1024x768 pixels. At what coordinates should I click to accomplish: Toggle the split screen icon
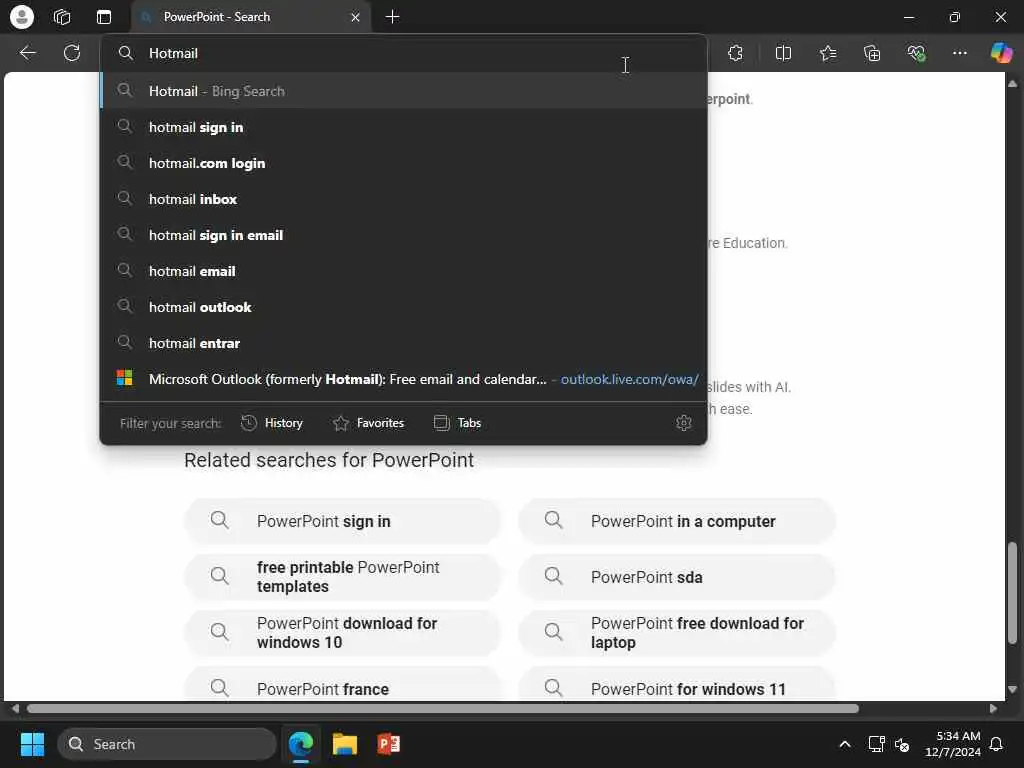pyautogui.click(x=783, y=54)
